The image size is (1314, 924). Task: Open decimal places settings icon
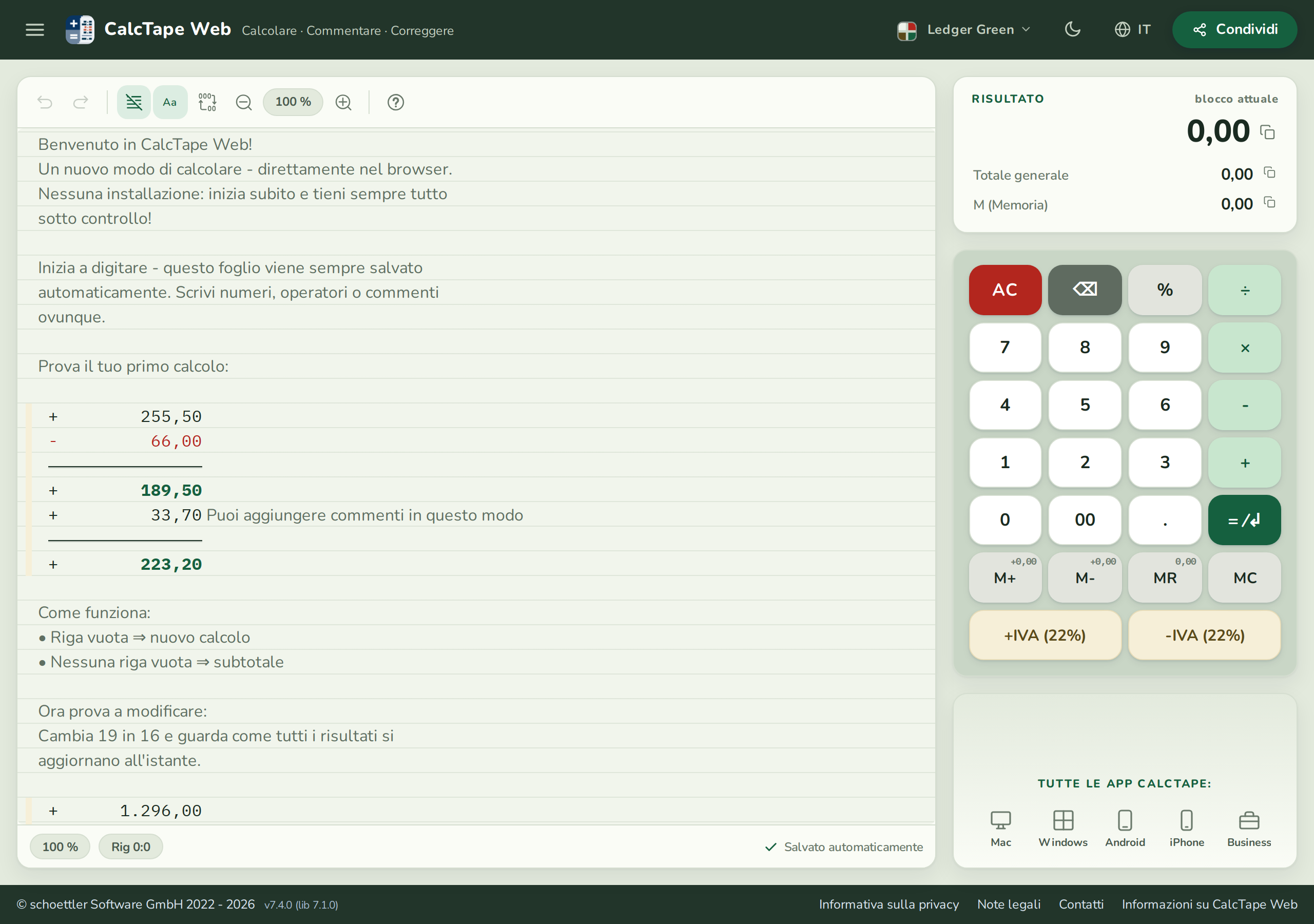coord(207,102)
